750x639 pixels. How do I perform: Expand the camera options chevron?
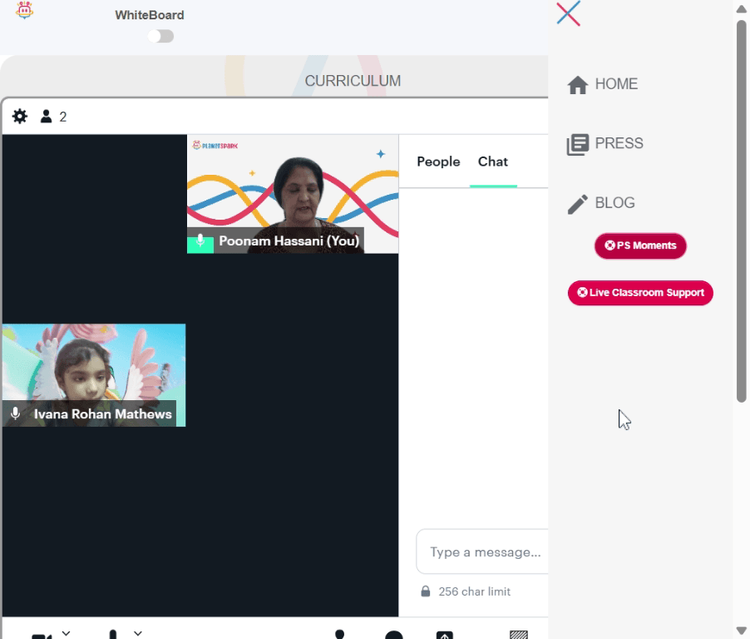[66, 633]
